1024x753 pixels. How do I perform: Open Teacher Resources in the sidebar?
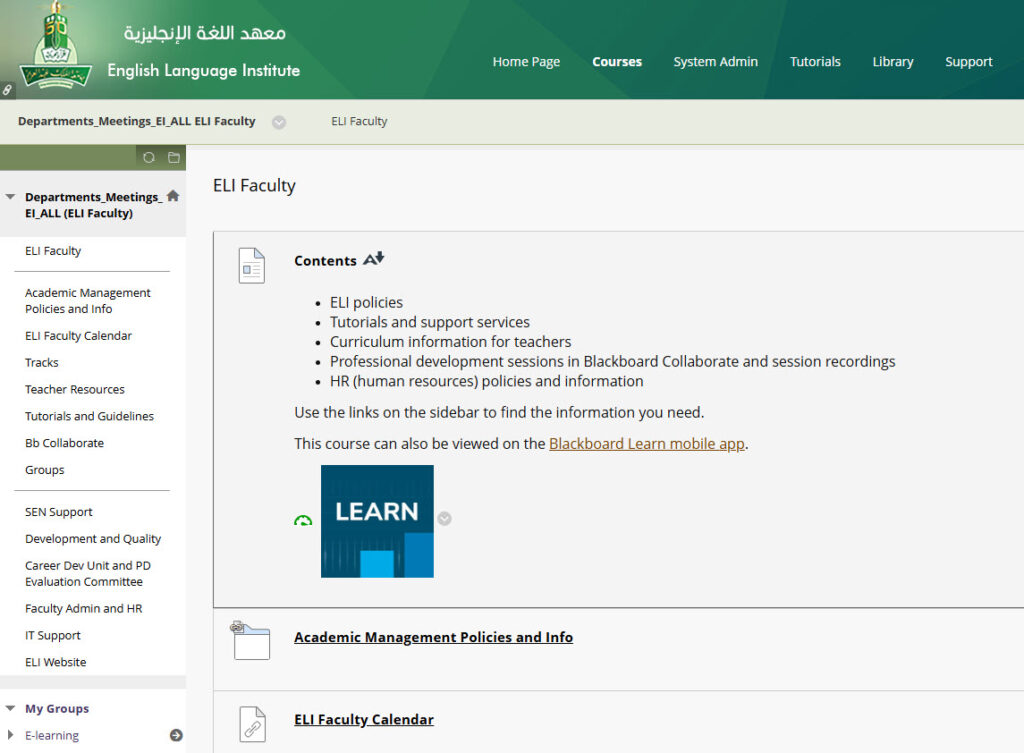click(75, 389)
